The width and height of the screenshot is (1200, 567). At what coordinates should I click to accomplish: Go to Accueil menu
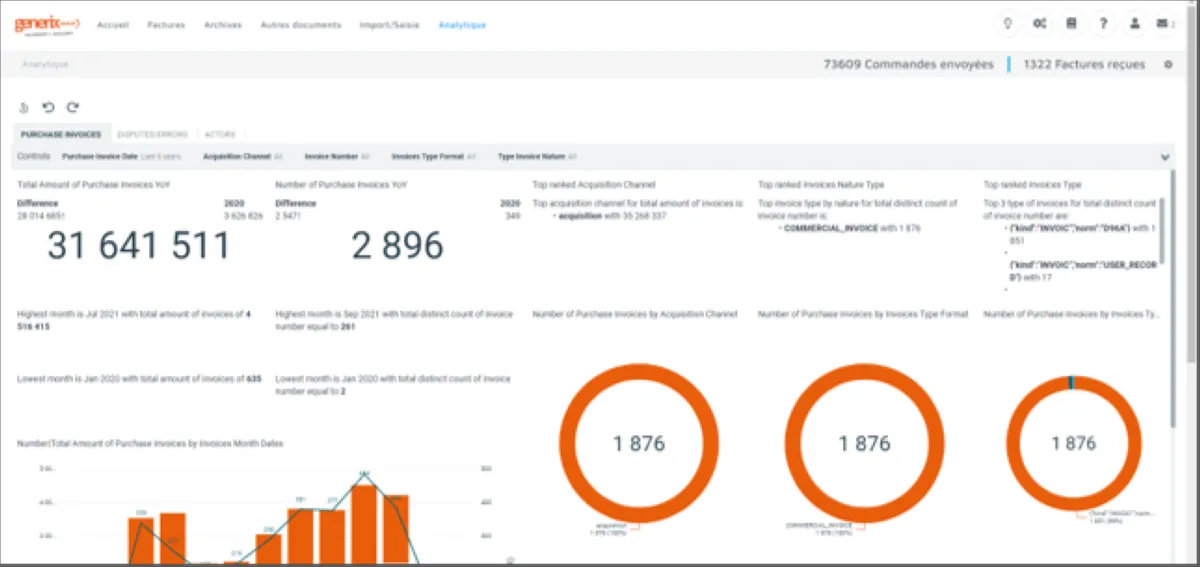click(x=112, y=25)
